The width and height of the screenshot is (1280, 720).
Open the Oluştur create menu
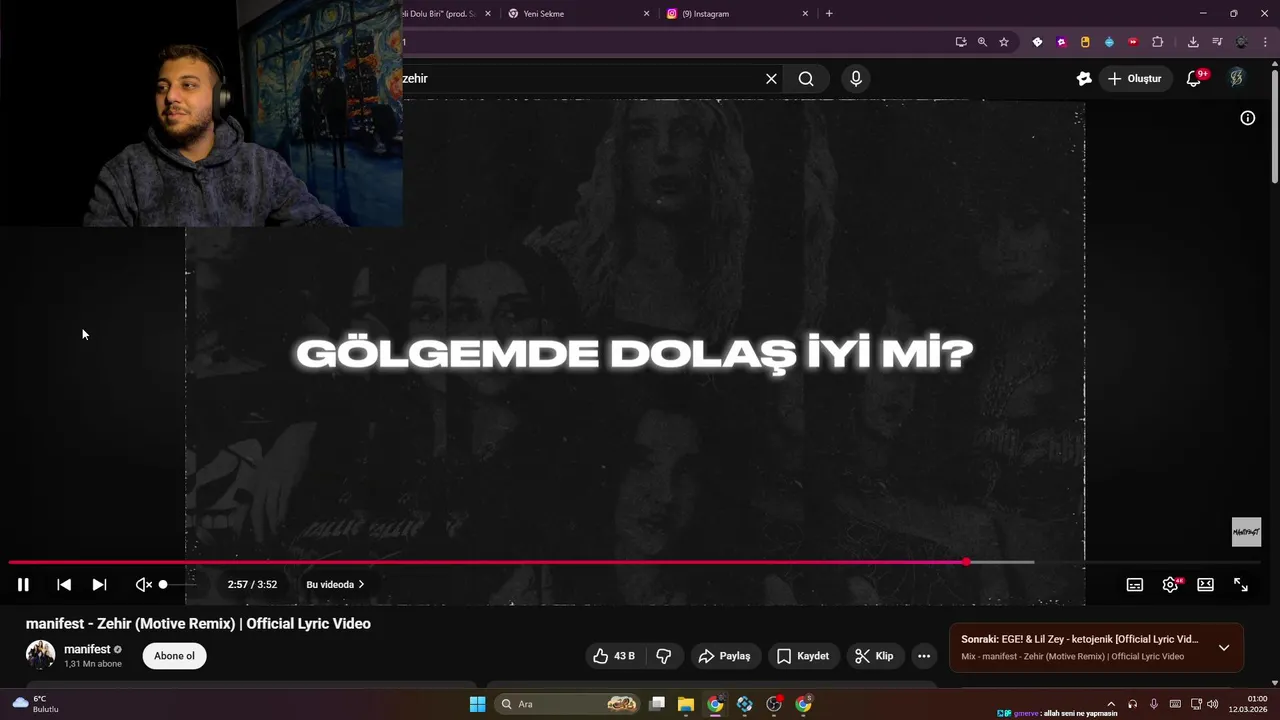(1135, 79)
